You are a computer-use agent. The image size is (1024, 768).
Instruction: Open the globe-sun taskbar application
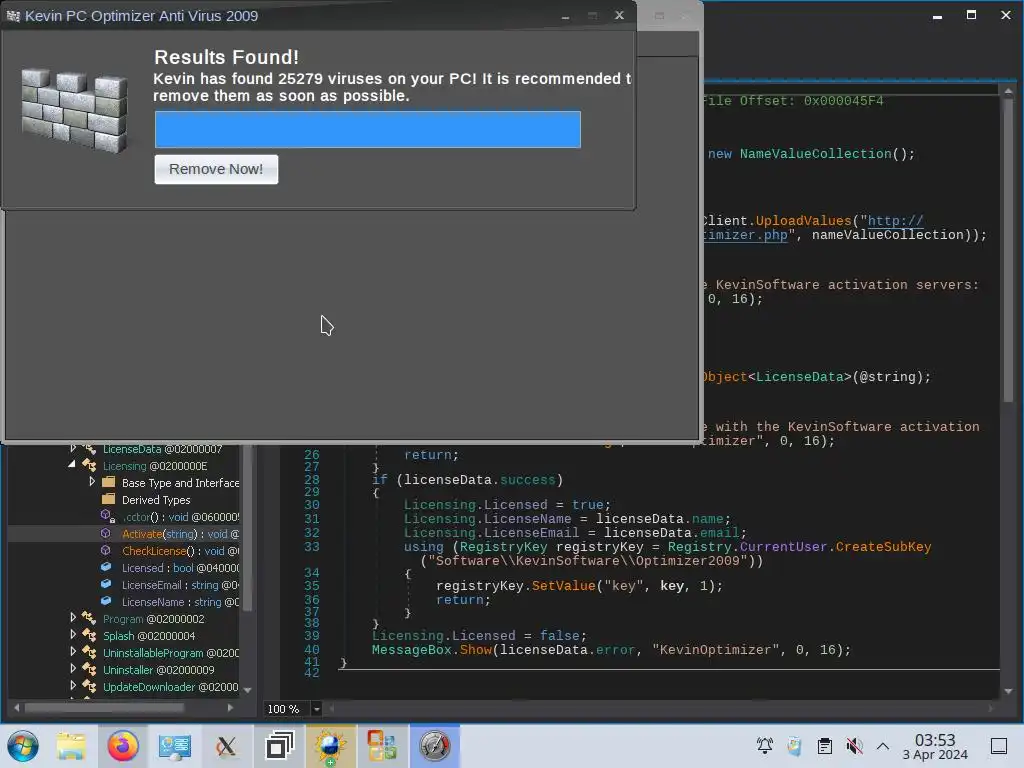pyautogui.click(x=330, y=746)
